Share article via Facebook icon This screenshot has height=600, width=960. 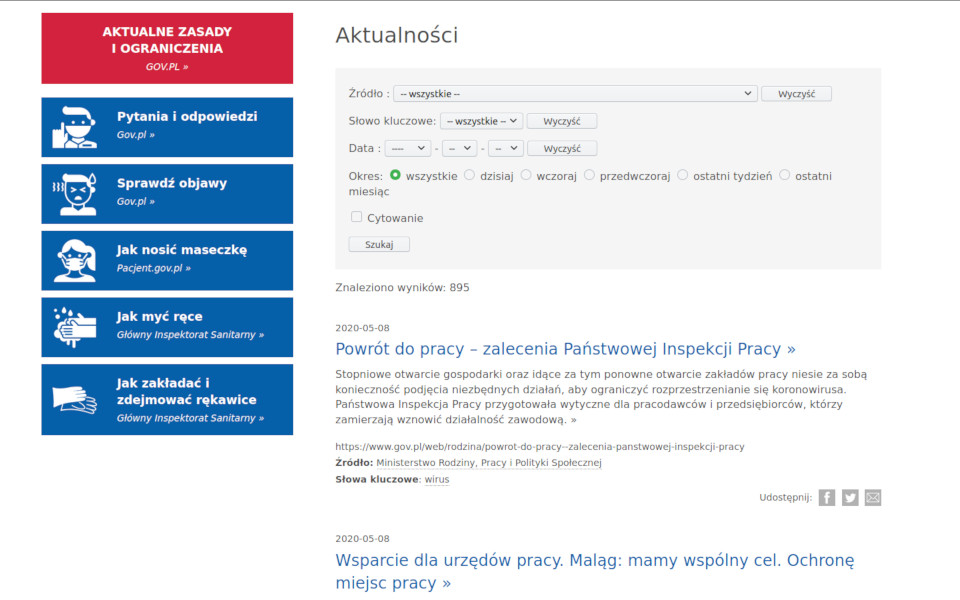[x=827, y=498]
